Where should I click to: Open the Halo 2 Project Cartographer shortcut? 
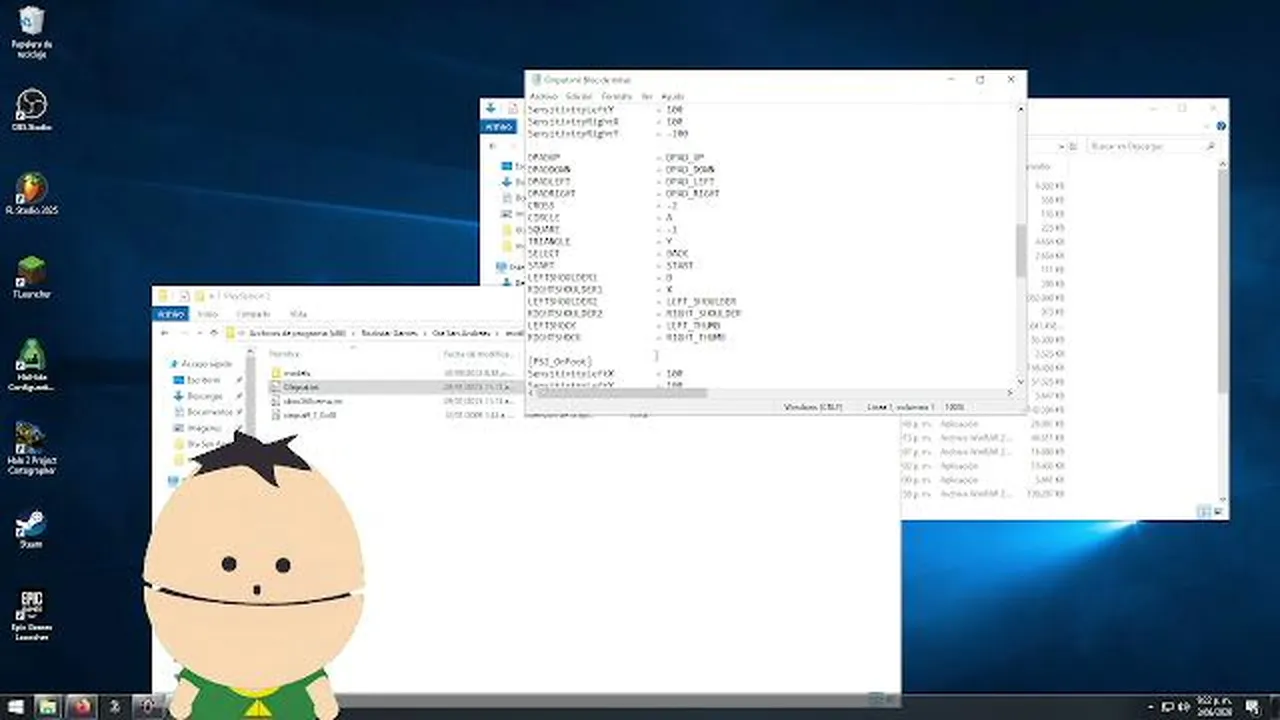32,448
